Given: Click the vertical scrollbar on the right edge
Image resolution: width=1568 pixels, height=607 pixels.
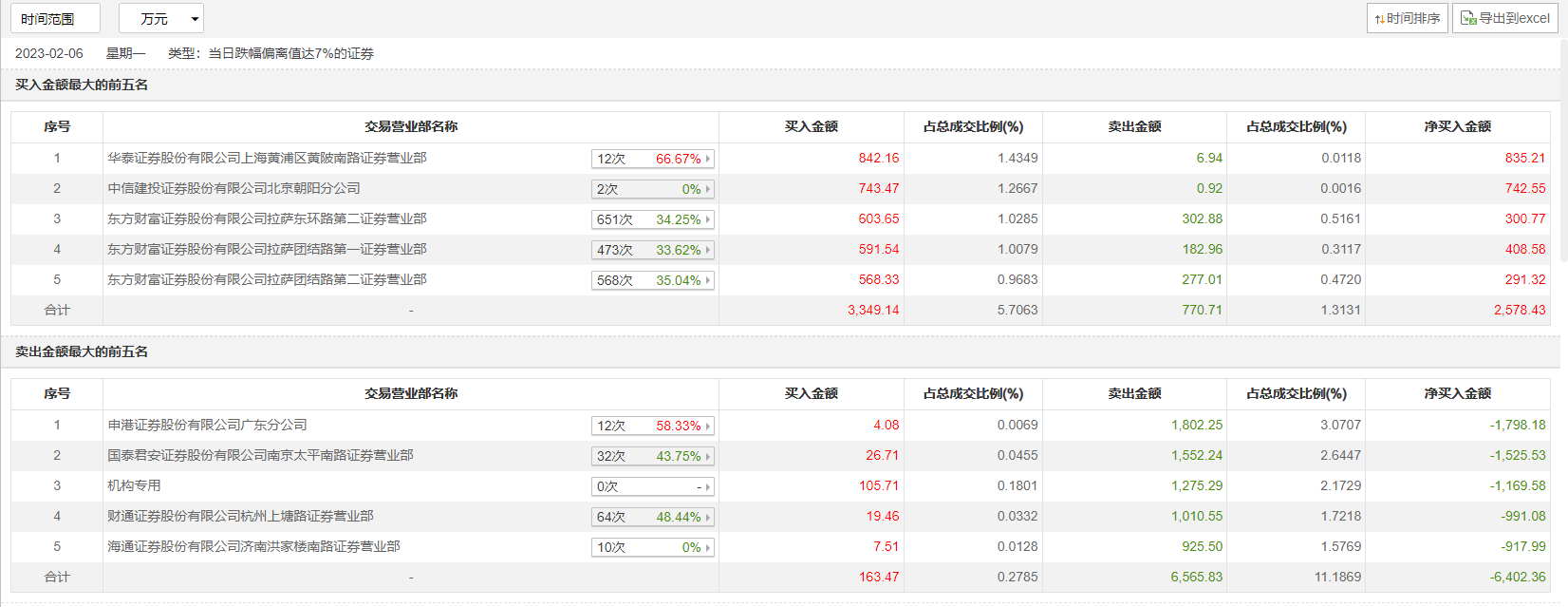Looking at the screenshot, I should point(1562,285).
